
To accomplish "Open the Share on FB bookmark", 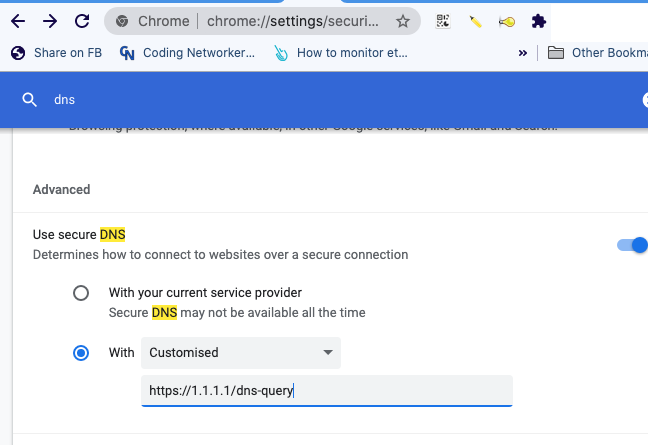I will click(x=55, y=53).
